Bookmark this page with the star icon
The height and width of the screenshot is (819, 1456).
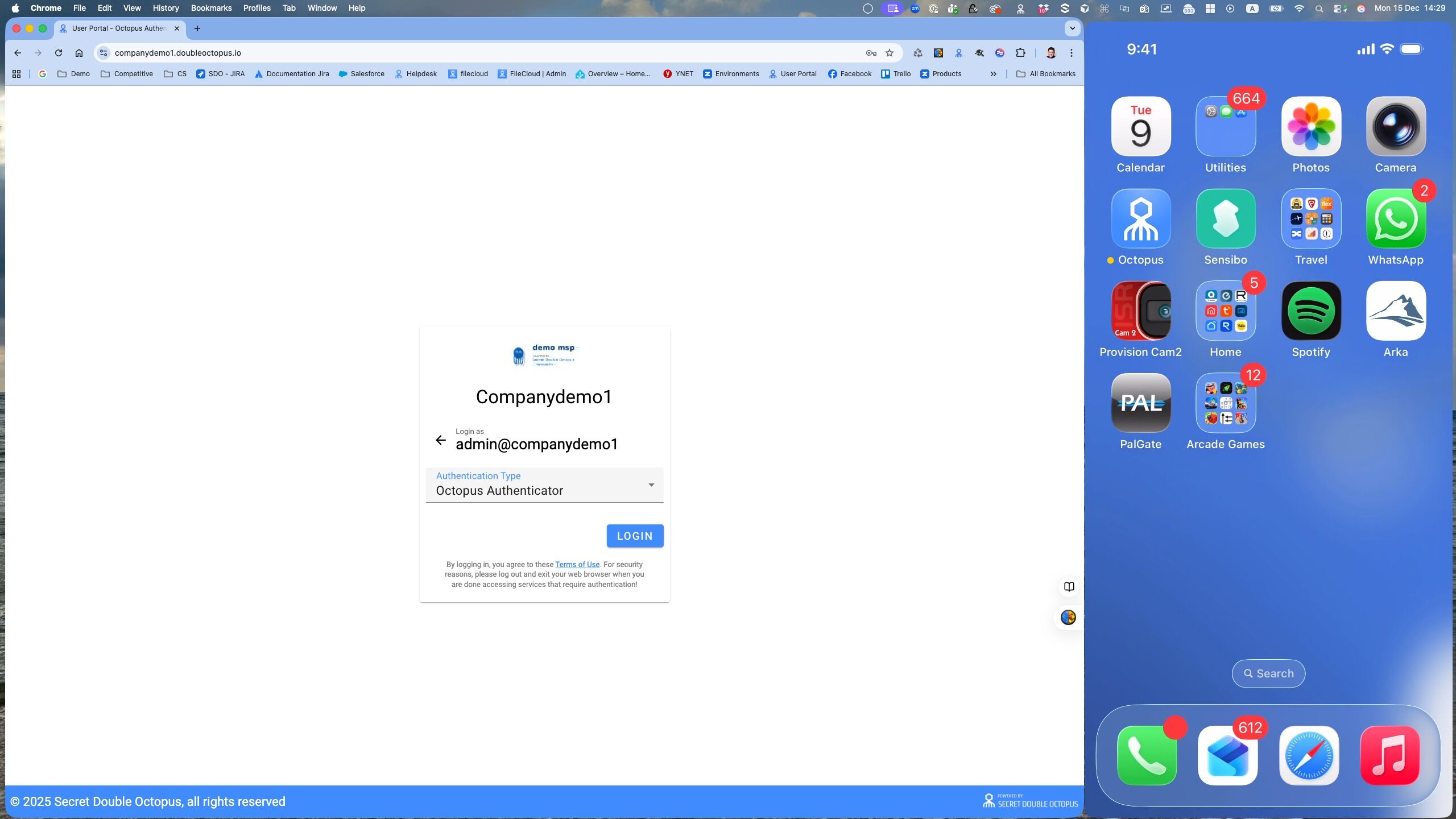click(890, 53)
